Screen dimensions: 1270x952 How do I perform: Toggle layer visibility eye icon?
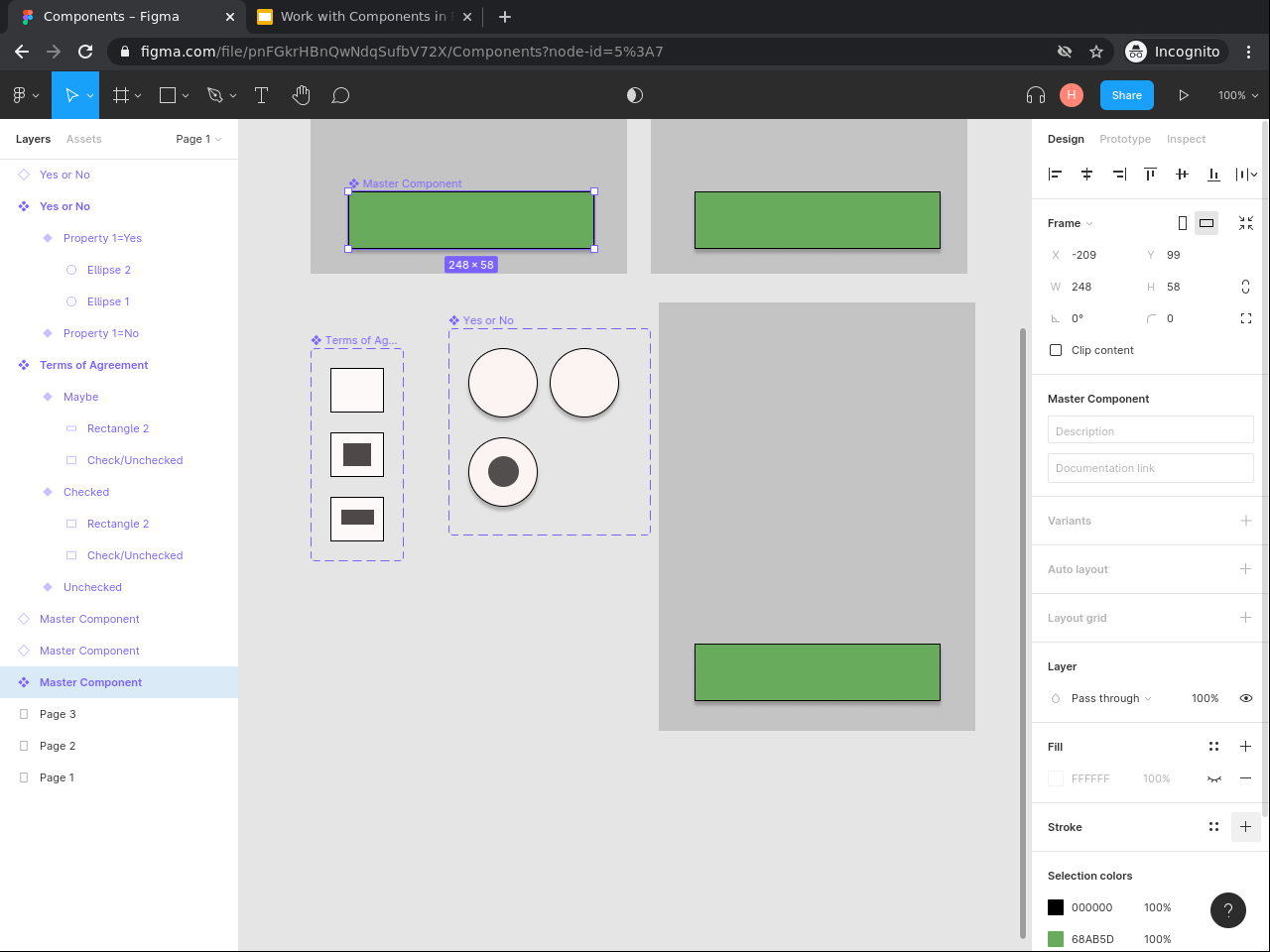point(1246,698)
